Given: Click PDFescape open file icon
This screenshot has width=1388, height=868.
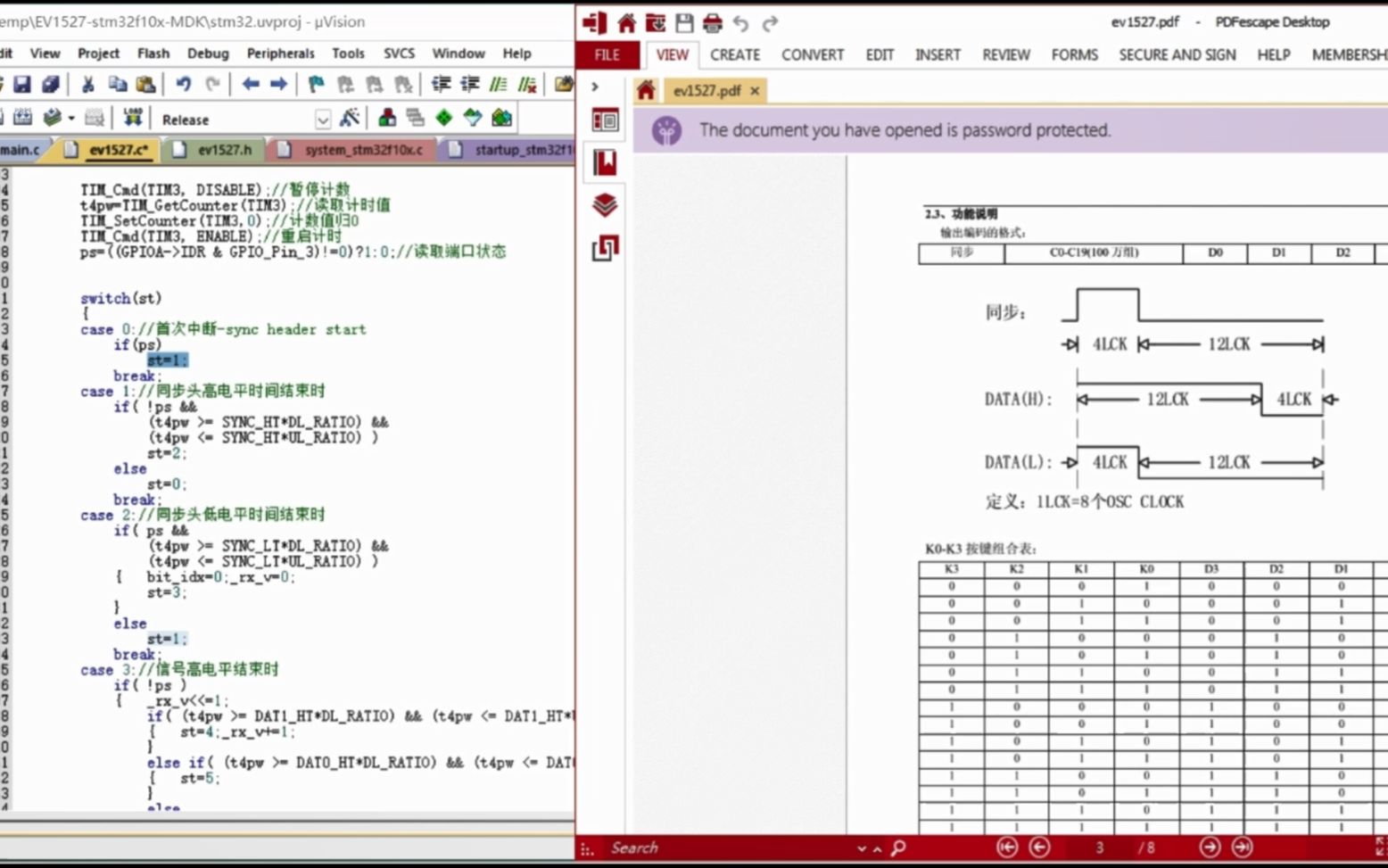Looking at the screenshot, I should point(656,22).
